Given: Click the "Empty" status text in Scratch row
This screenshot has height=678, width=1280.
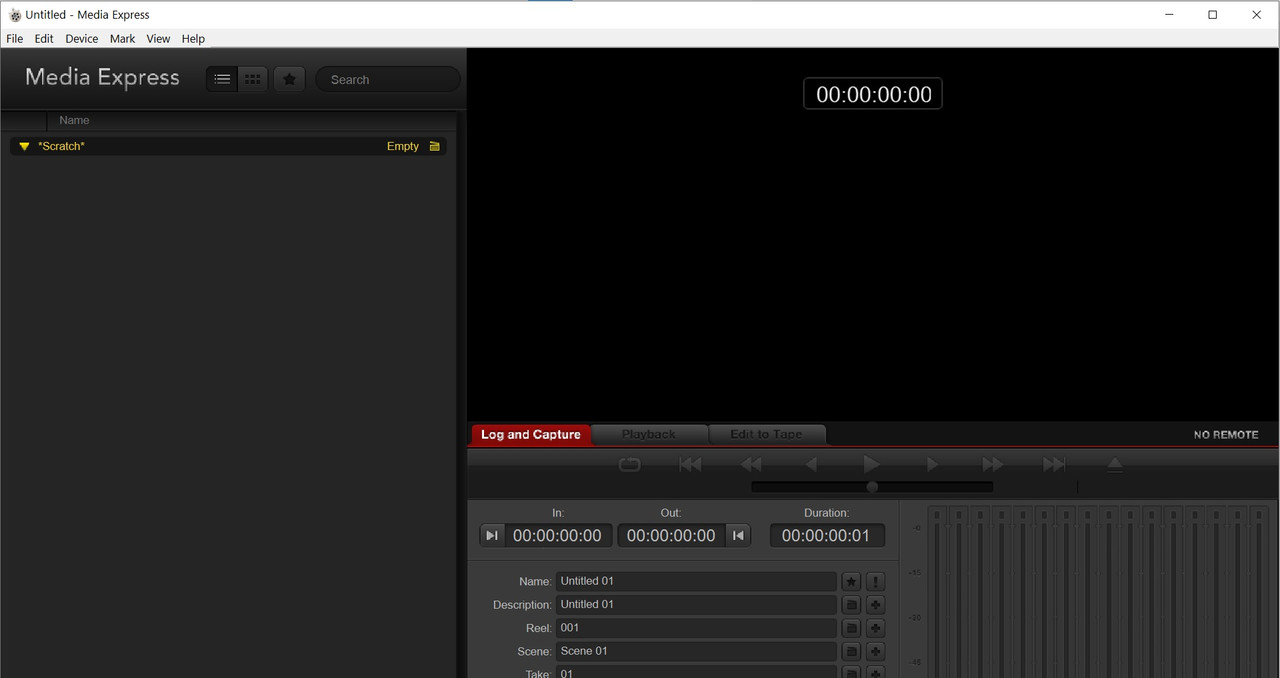Looking at the screenshot, I should point(403,146).
